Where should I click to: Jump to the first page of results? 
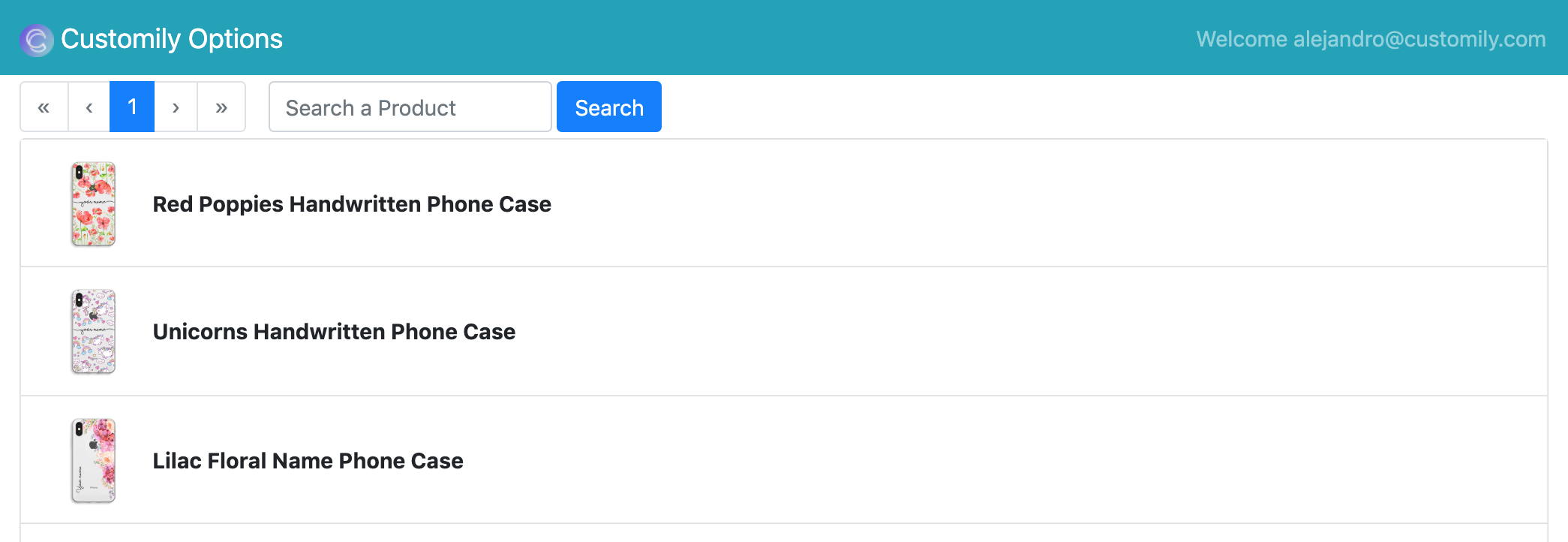coord(44,107)
